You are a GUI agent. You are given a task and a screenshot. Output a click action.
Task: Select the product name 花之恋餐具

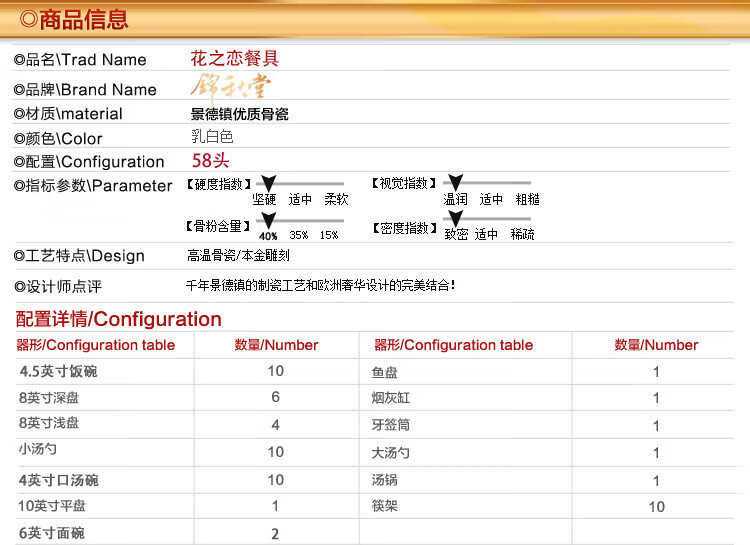pos(234,58)
